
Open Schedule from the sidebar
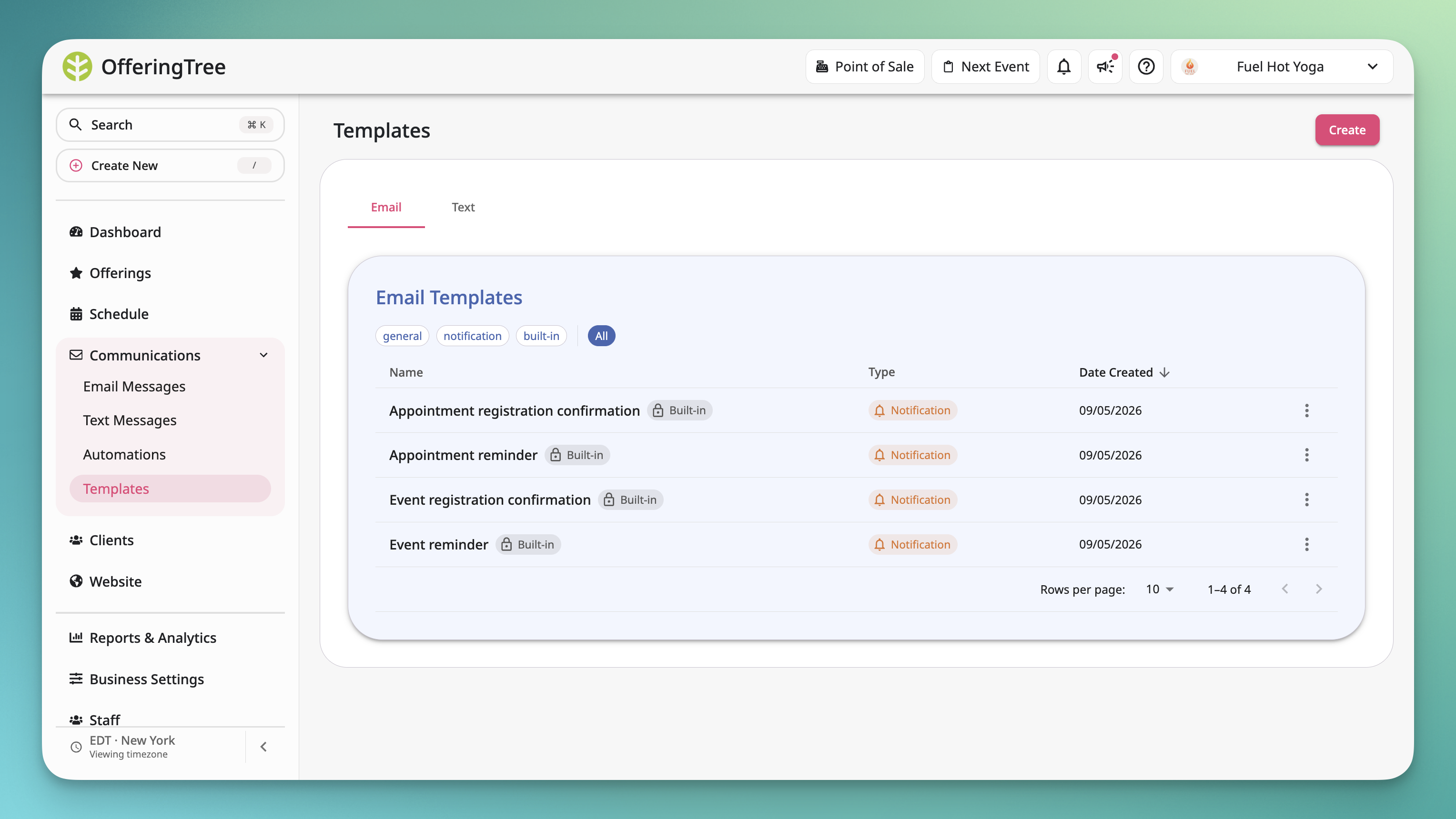(x=170, y=314)
